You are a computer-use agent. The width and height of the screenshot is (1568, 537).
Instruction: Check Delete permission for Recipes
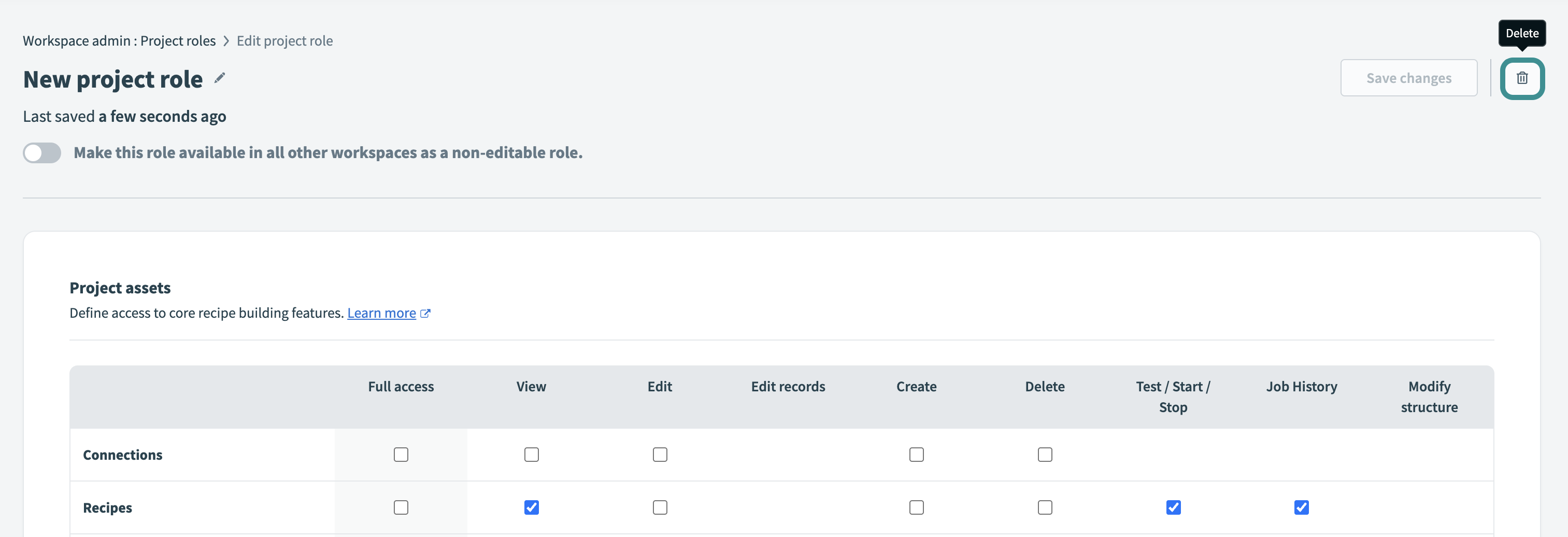point(1045,507)
